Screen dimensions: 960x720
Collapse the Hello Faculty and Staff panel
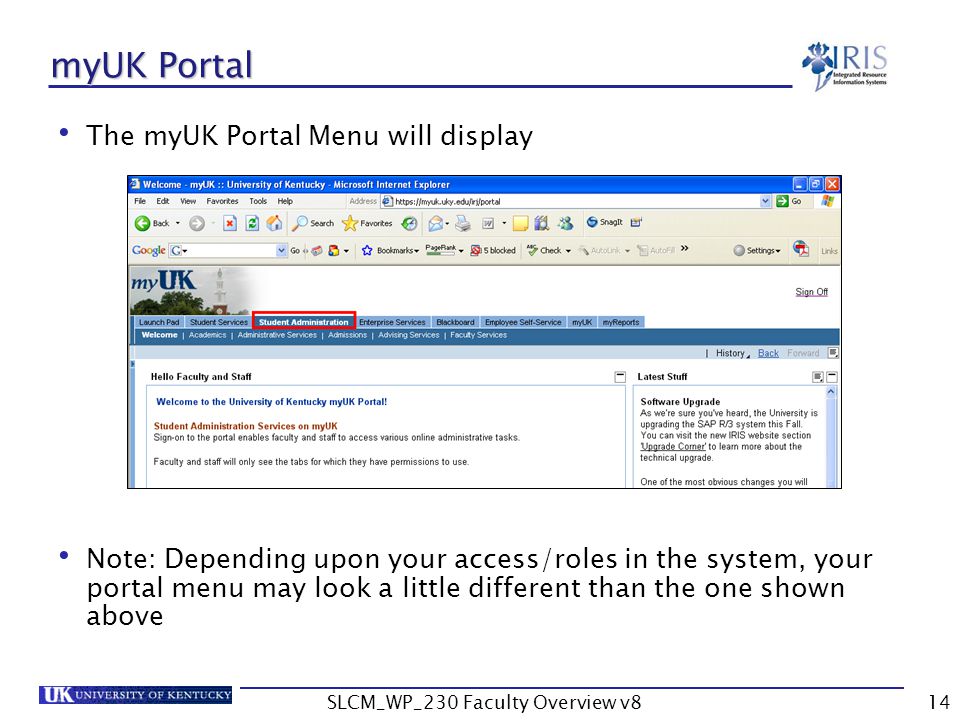(x=620, y=377)
